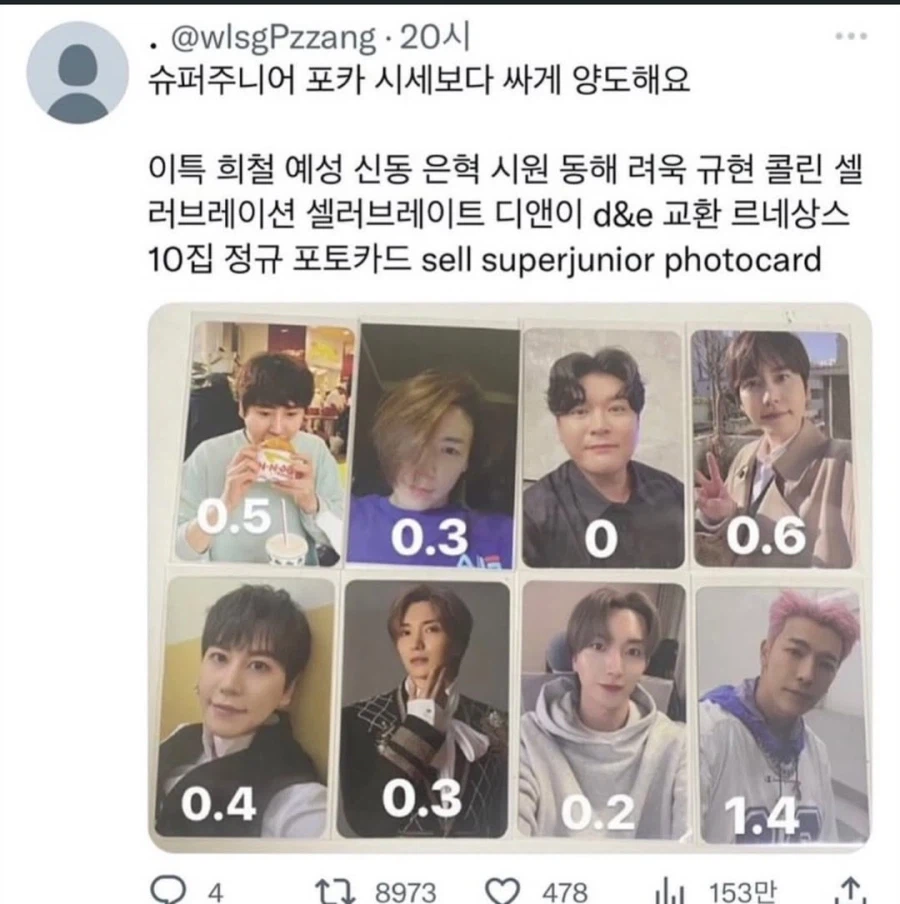This screenshot has width=900, height=904.
Task: Select the photocard marked 0
Action: click(x=602, y=447)
